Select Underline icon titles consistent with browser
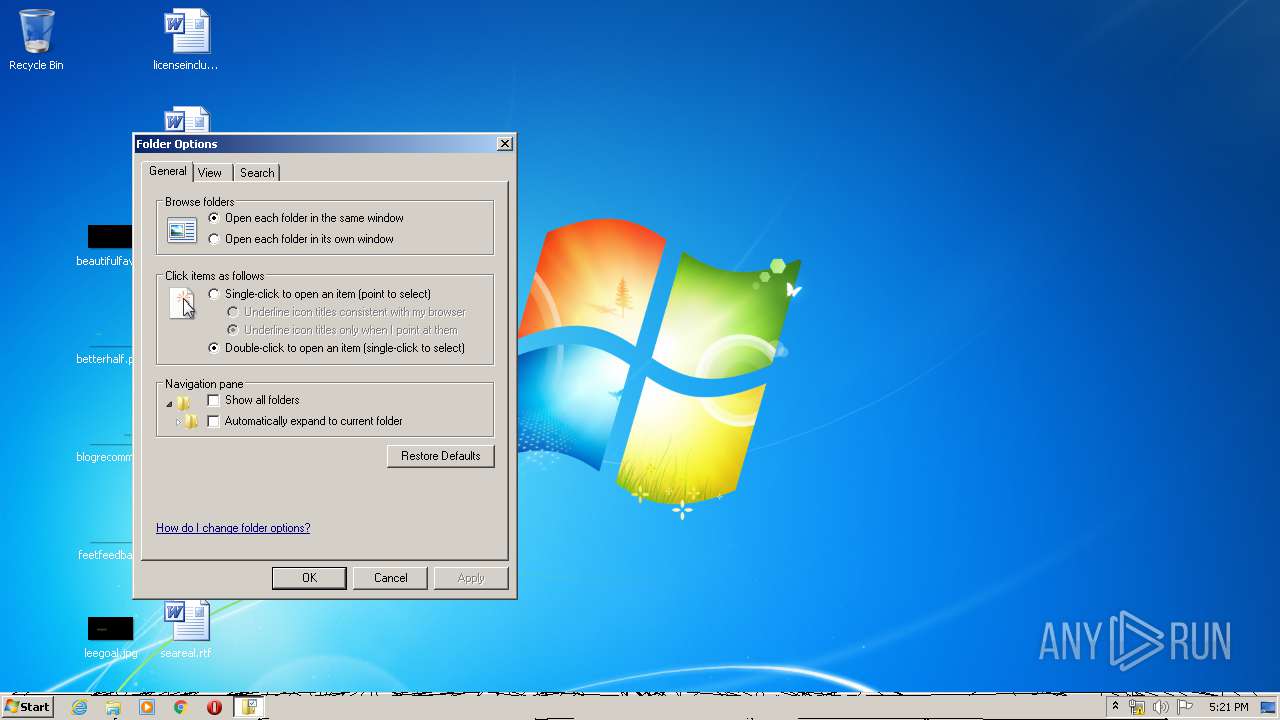The width and height of the screenshot is (1280, 720). pos(347,312)
